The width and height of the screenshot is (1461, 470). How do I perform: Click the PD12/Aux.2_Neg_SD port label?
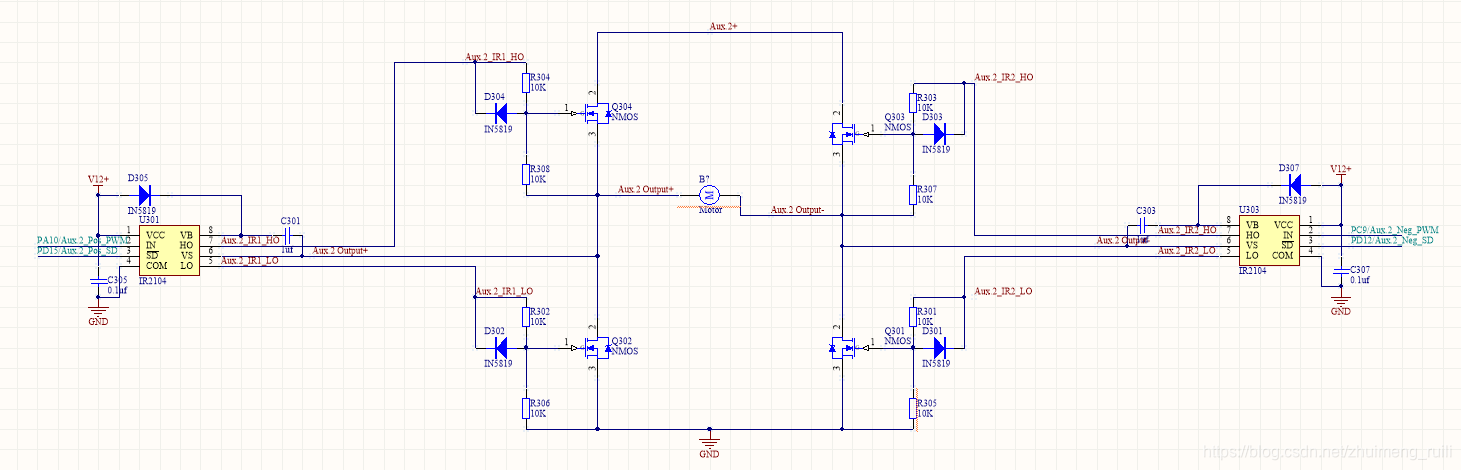(x=1392, y=240)
